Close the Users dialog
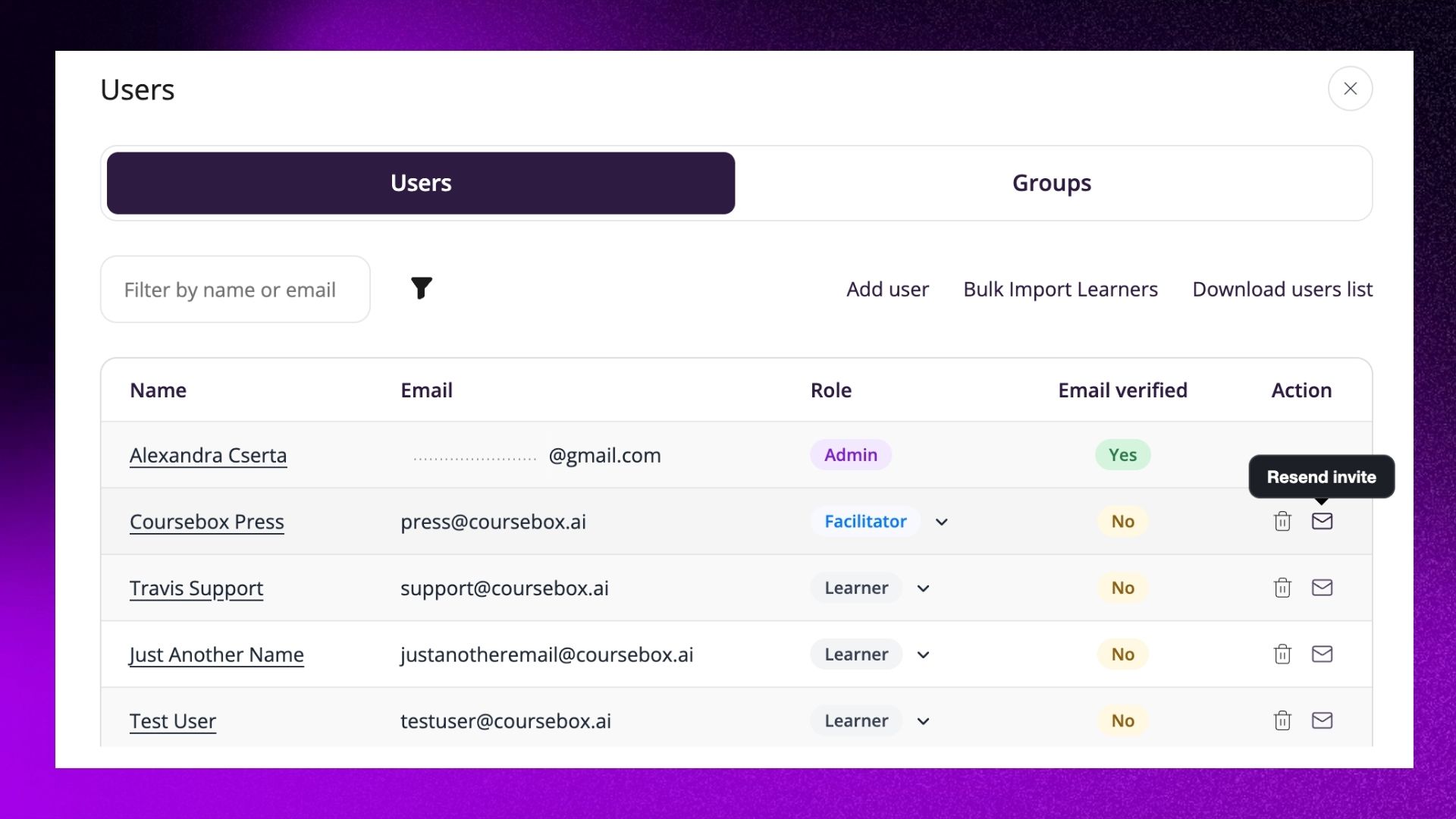1456x819 pixels. tap(1350, 89)
